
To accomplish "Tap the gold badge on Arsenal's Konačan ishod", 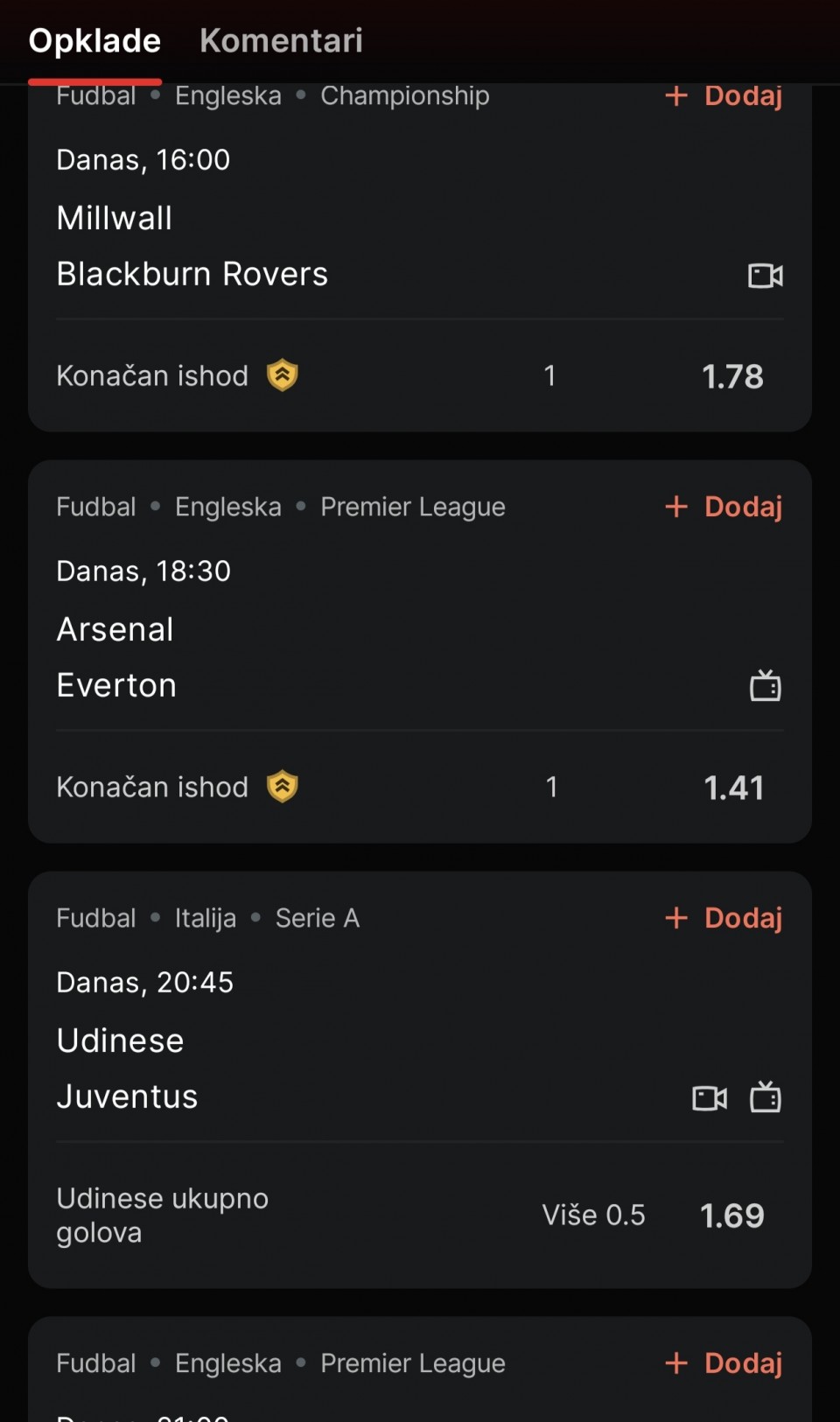I will click(282, 787).
